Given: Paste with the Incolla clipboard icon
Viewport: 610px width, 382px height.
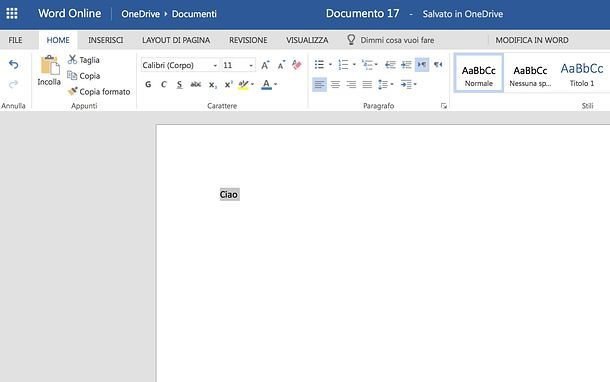Looking at the screenshot, I should 49,70.
